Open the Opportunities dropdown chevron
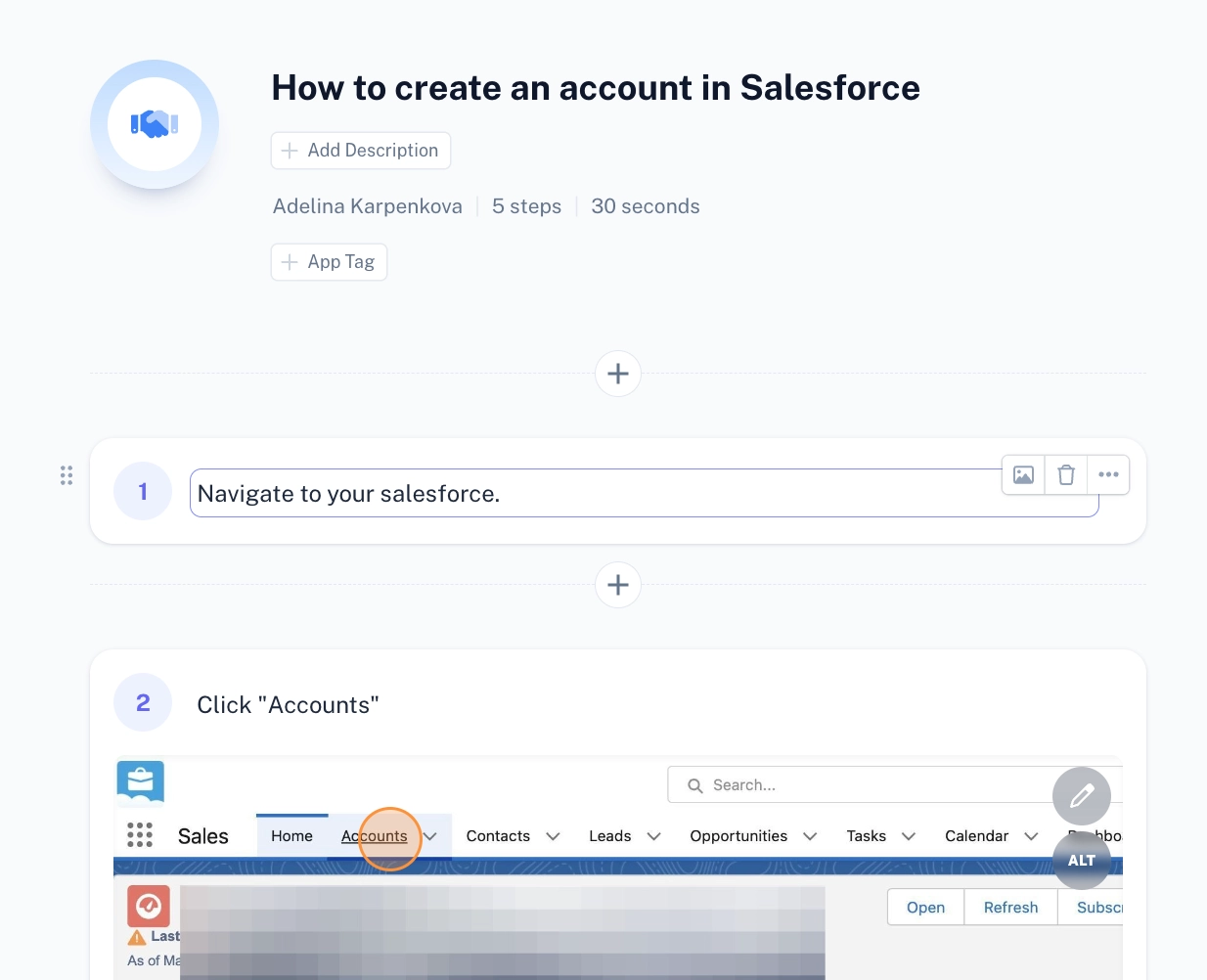The width and height of the screenshot is (1207, 980). pyautogui.click(x=810, y=836)
